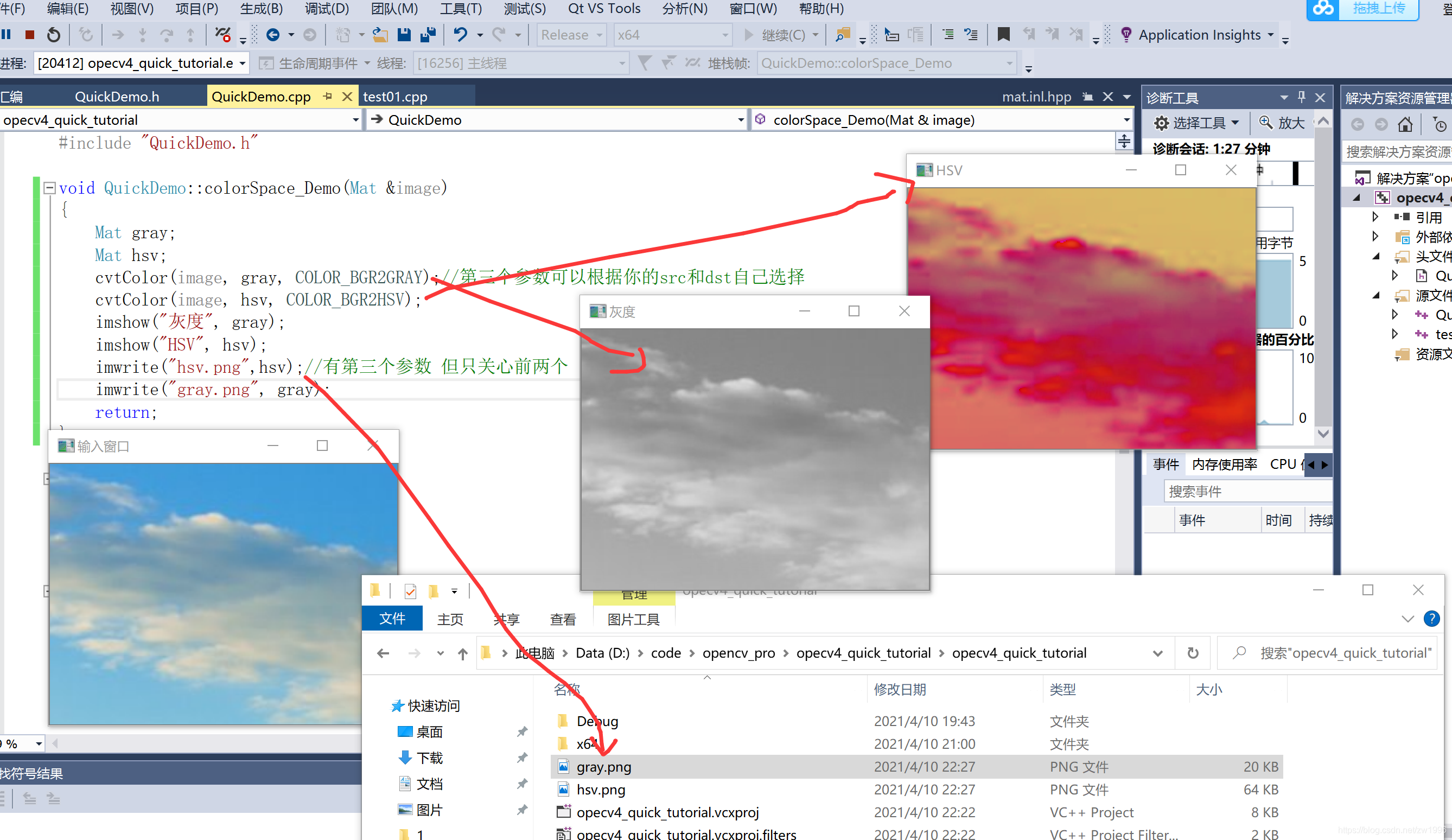Open the Application Insights button
Image resolution: width=1452 pixels, height=840 pixels.
[1199, 35]
